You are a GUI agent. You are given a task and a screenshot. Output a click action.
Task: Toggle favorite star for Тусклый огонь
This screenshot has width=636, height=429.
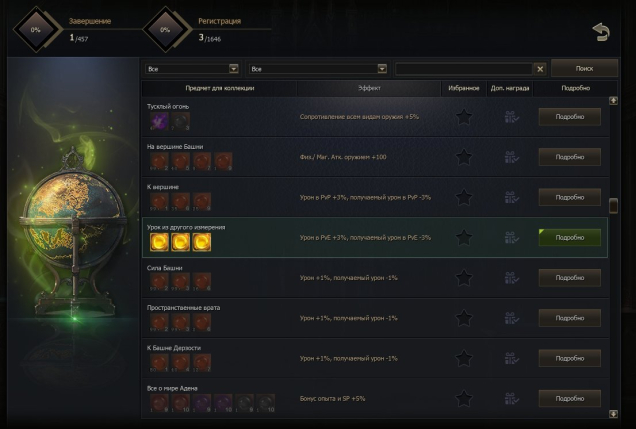pyautogui.click(x=464, y=117)
